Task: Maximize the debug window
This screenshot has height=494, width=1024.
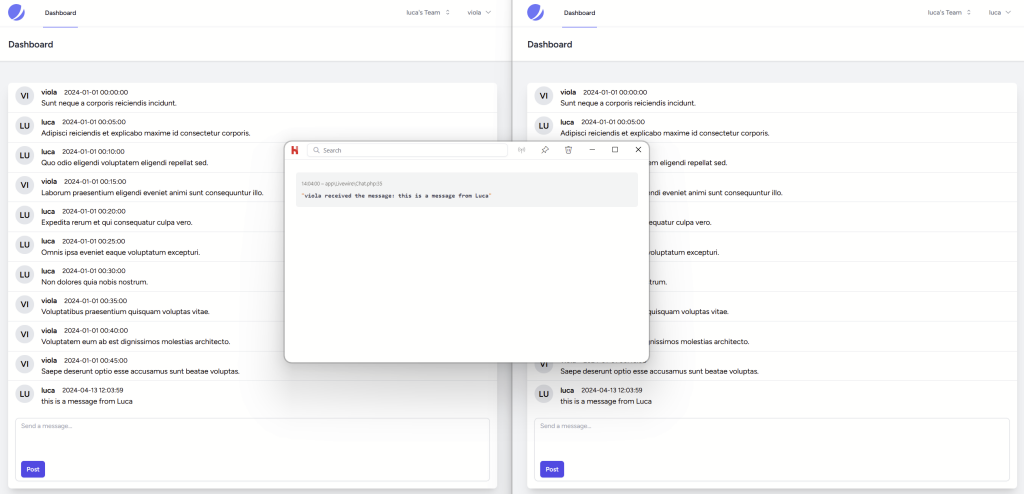Action: (614, 150)
